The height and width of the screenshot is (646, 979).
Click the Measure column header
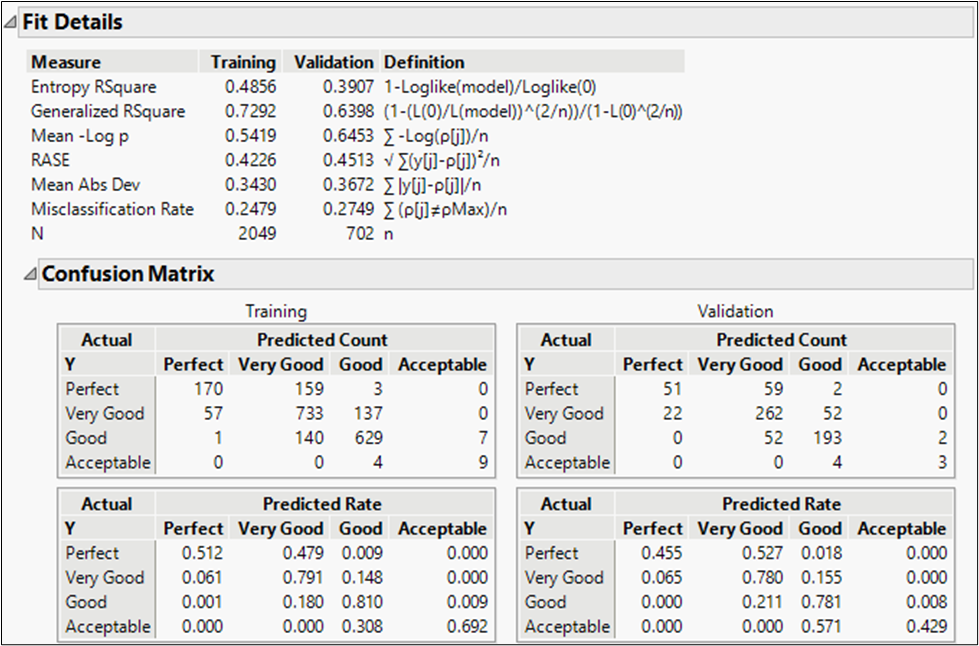[x=66, y=62]
